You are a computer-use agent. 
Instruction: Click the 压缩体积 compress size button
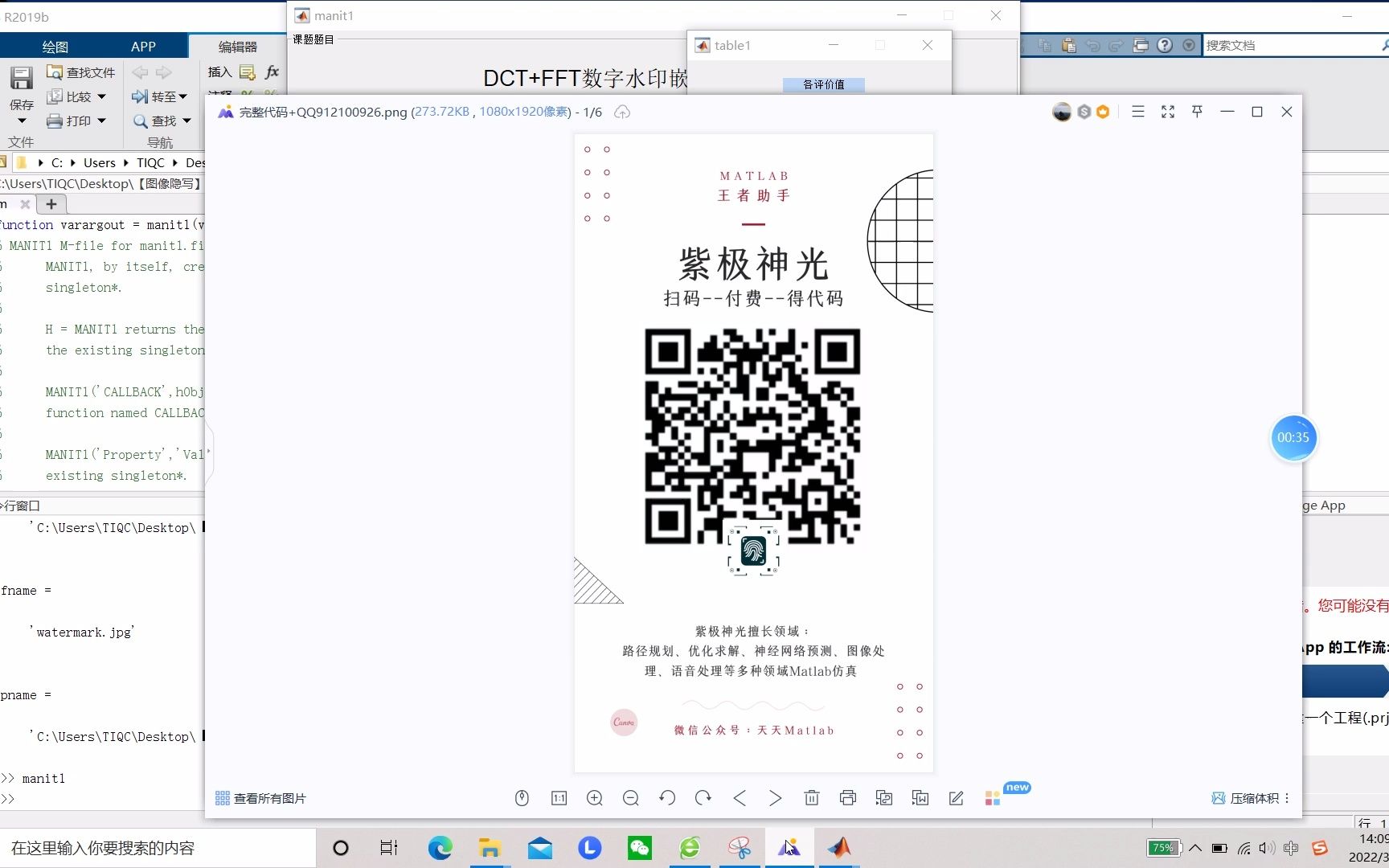pos(1244,798)
